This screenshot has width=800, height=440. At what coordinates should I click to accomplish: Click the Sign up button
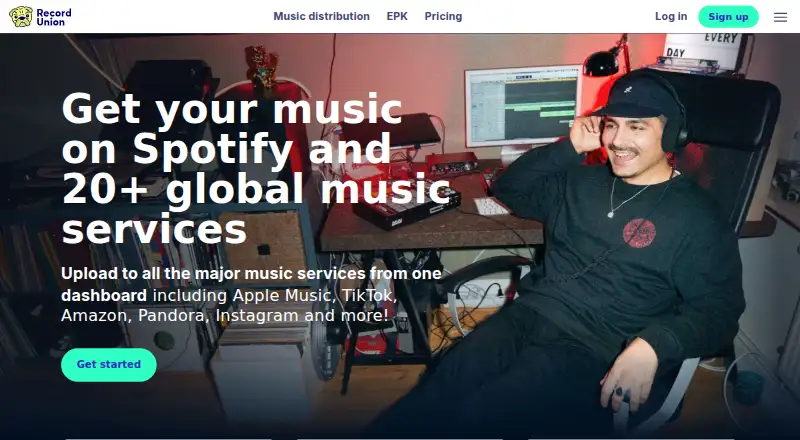728,17
